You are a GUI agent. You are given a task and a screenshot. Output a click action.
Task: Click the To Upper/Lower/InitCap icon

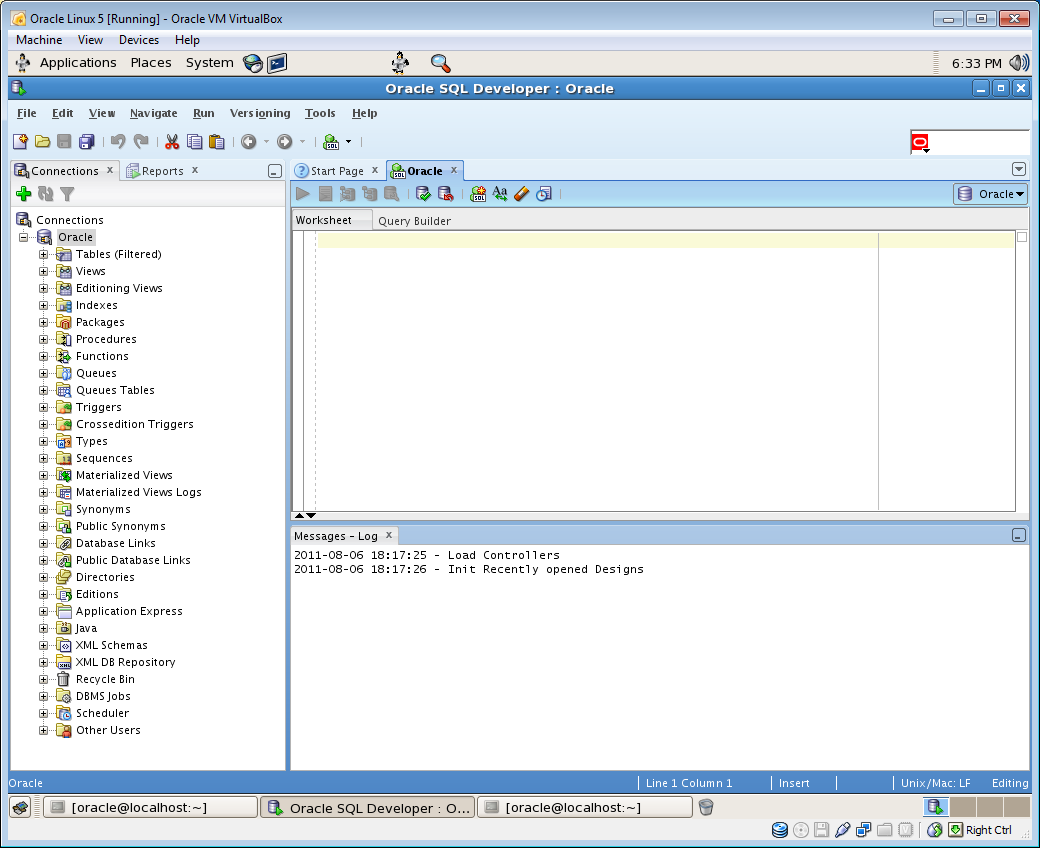point(500,194)
